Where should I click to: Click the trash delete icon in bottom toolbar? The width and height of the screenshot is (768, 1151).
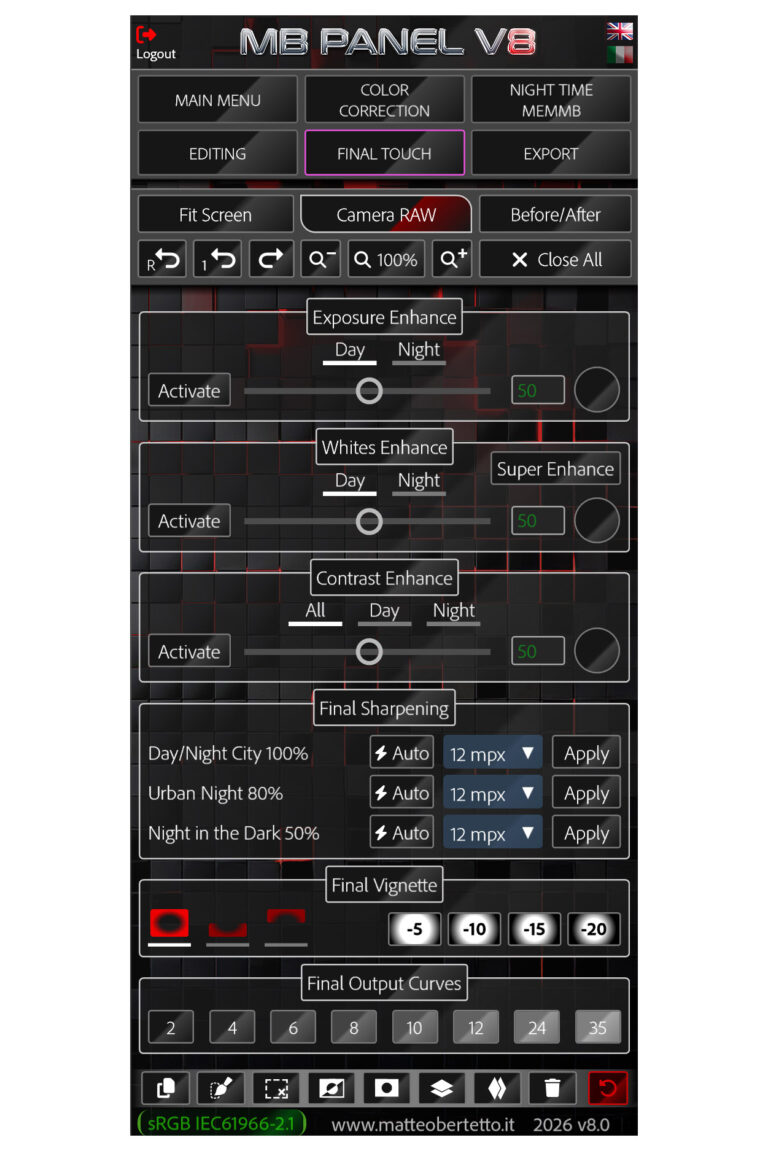(553, 1088)
